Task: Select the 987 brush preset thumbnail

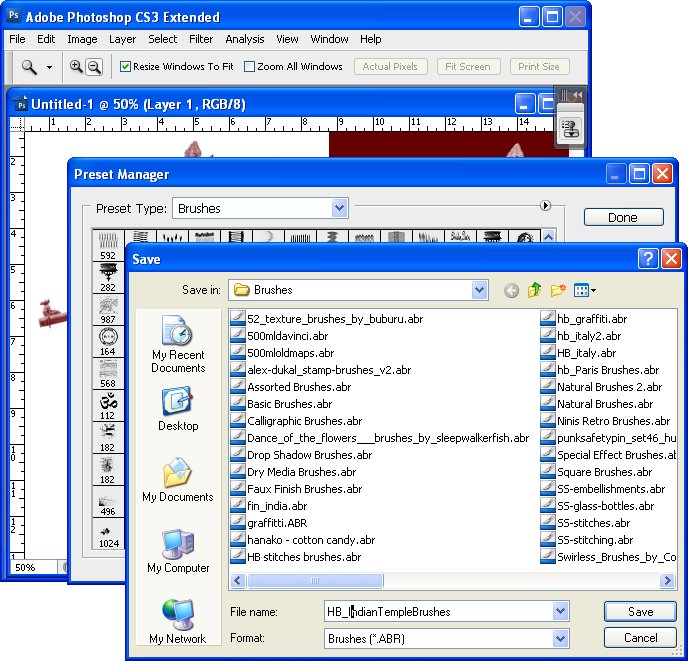Action: (108, 309)
